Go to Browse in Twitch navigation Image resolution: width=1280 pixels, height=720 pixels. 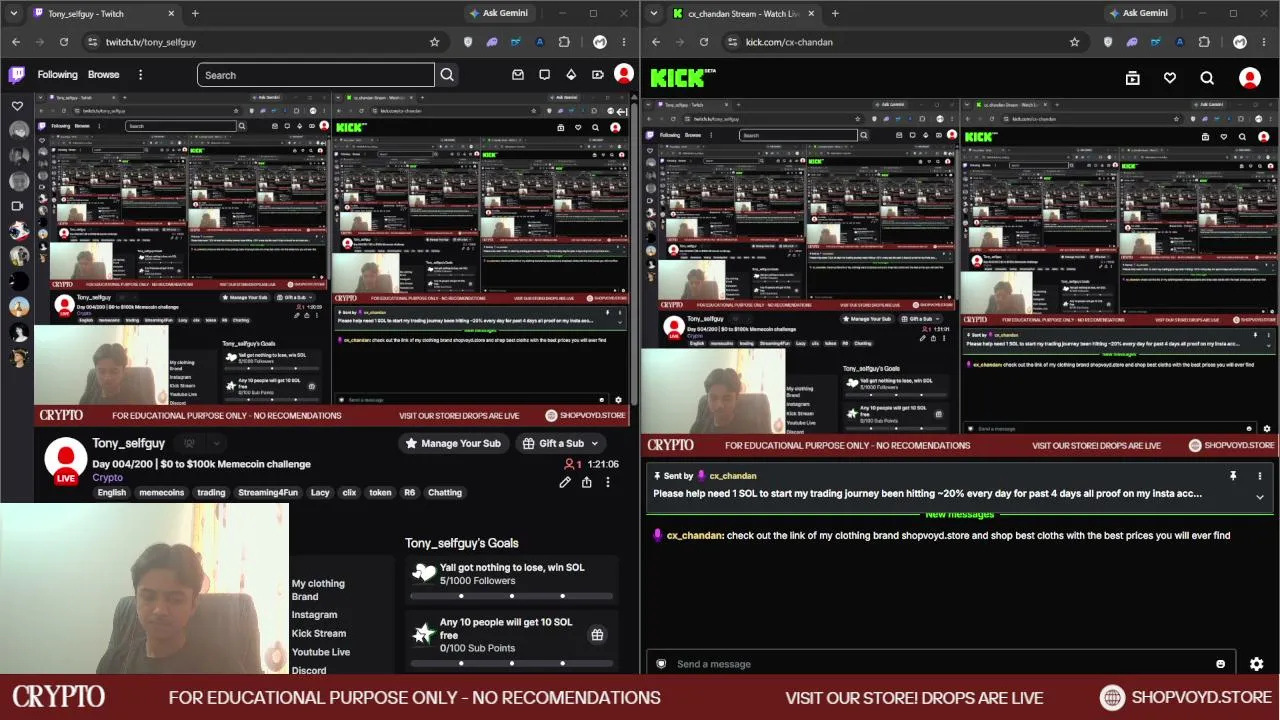click(x=103, y=75)
